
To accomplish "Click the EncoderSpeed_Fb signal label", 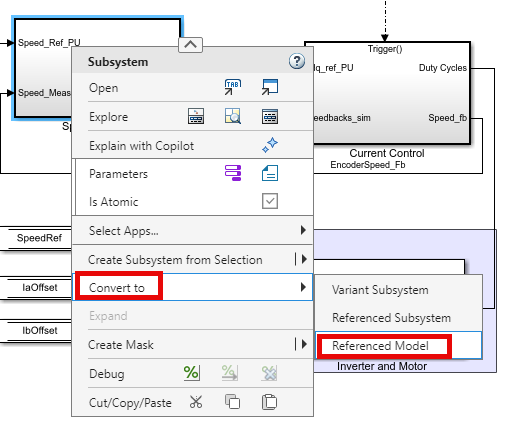I will coord(368,165).
